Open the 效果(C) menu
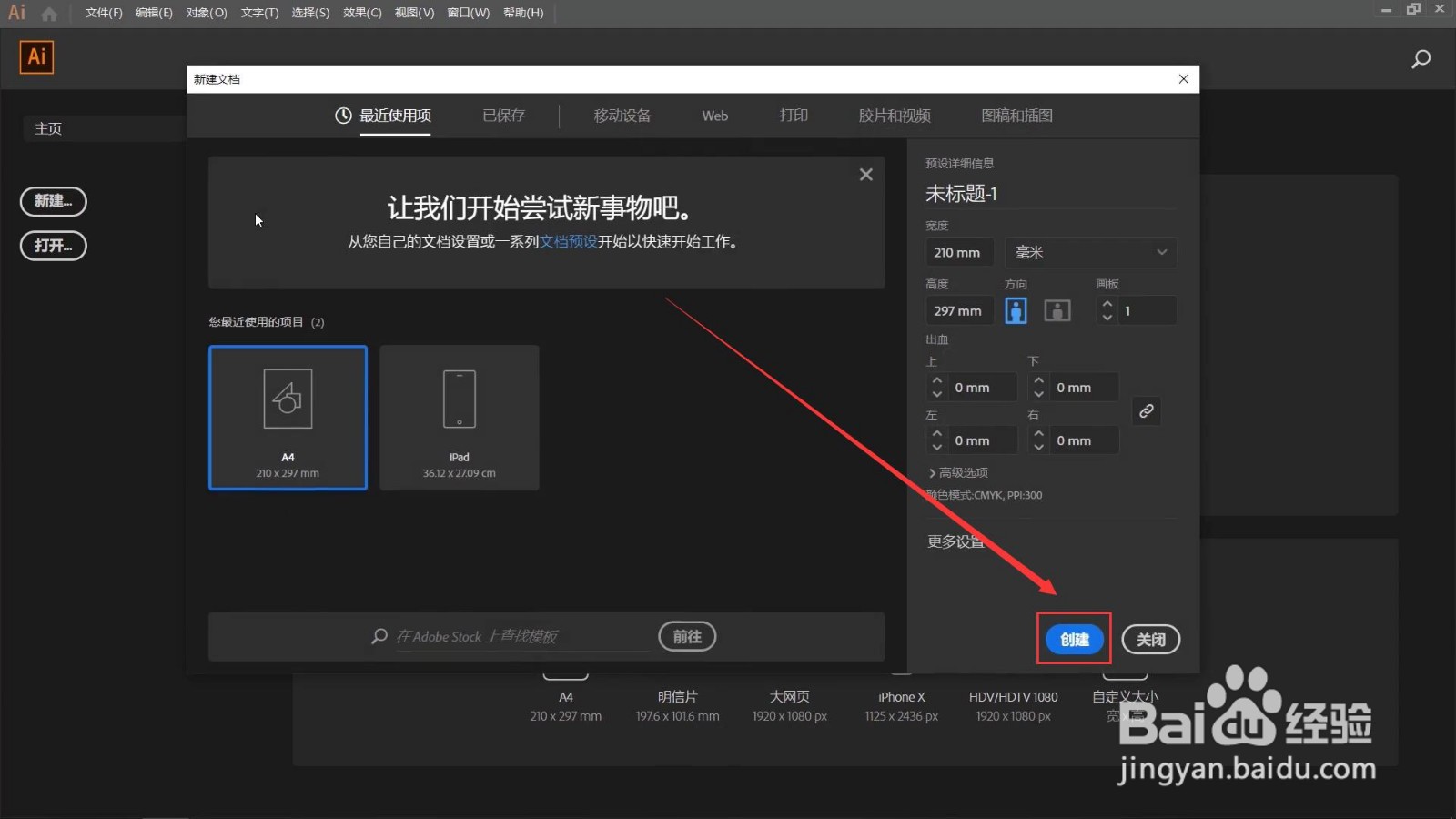The width and height of the screenshot is (1456, 819). (x=361, y=13)
